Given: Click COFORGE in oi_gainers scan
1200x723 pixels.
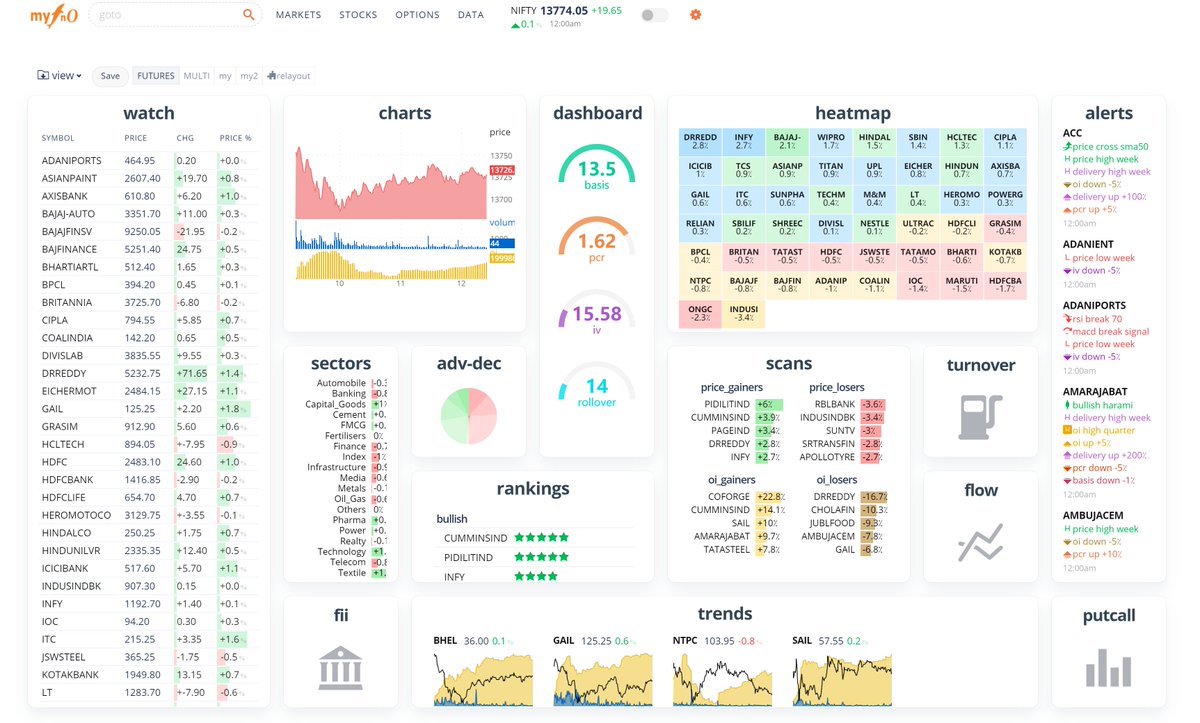Looking at the screenshot, I should click(730, 497).
